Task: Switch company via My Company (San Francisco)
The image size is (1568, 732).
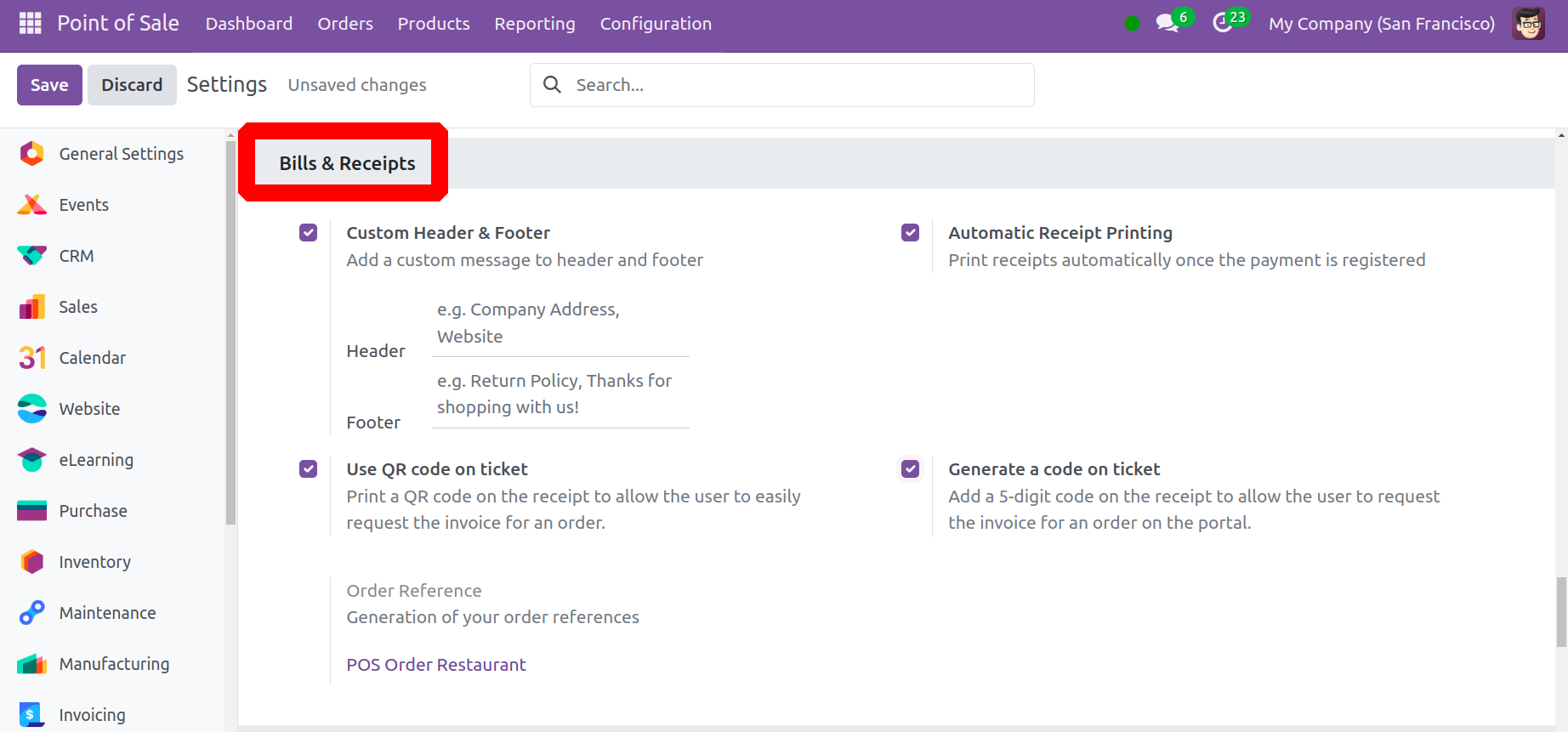Action: click(x=1381, y=24)
